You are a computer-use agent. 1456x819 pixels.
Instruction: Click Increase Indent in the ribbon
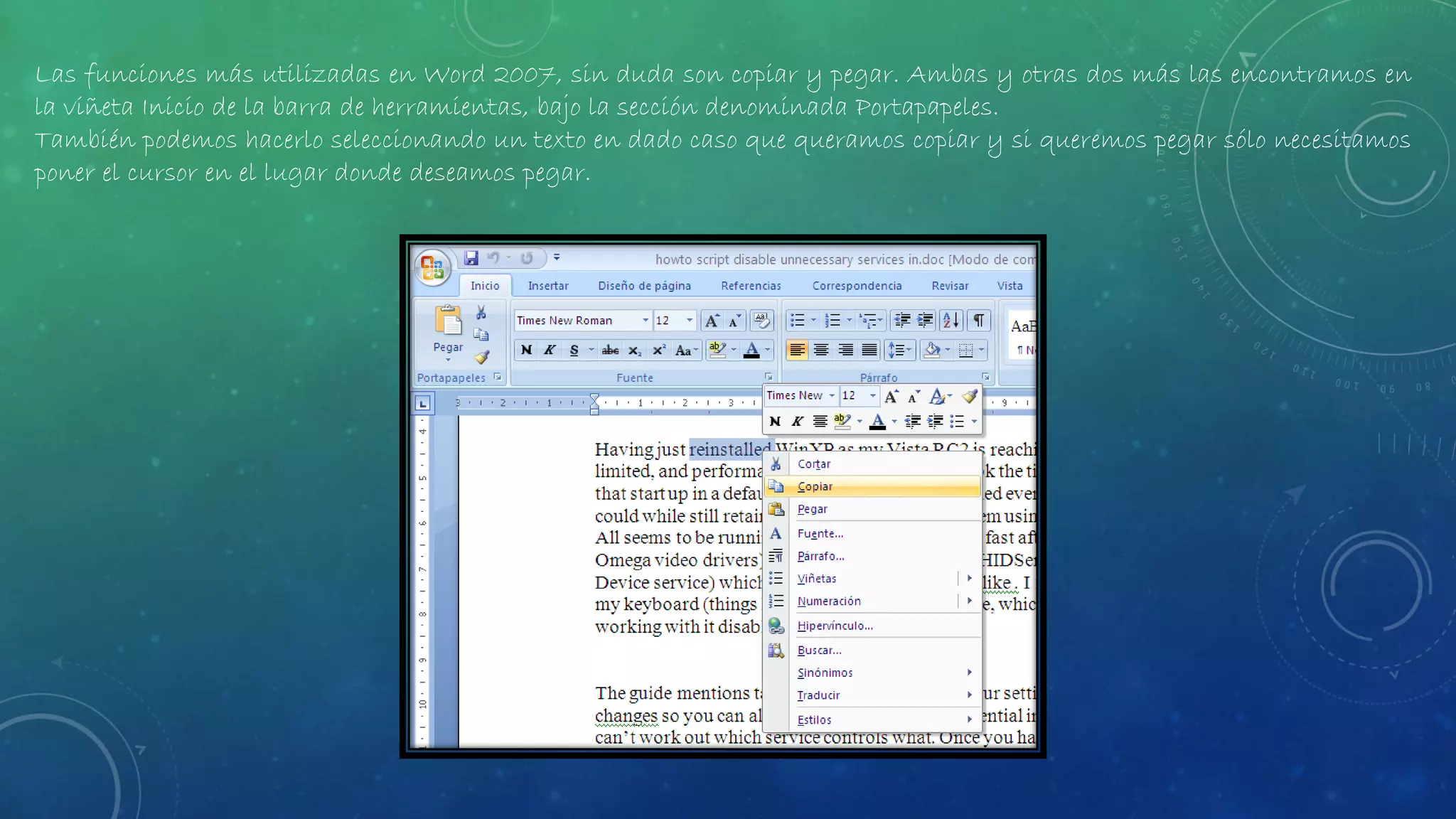(x=925, y=321)
